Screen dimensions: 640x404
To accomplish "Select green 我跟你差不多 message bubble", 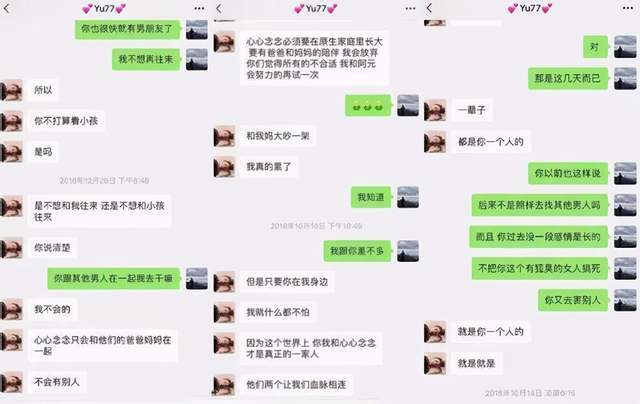I will [357, 251].
